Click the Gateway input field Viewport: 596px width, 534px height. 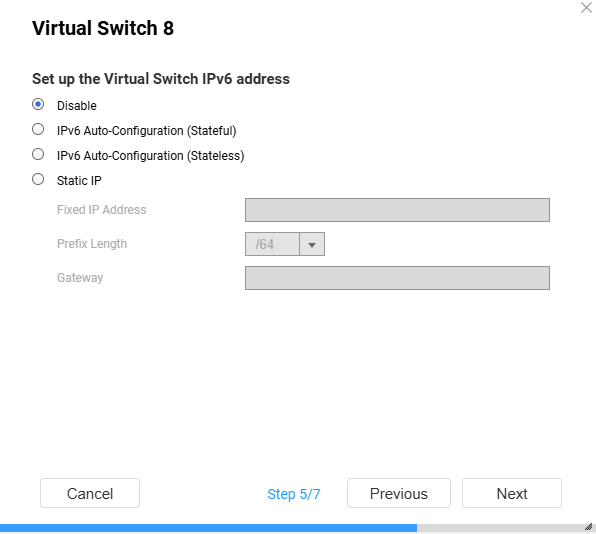click(x=397, y=278)
